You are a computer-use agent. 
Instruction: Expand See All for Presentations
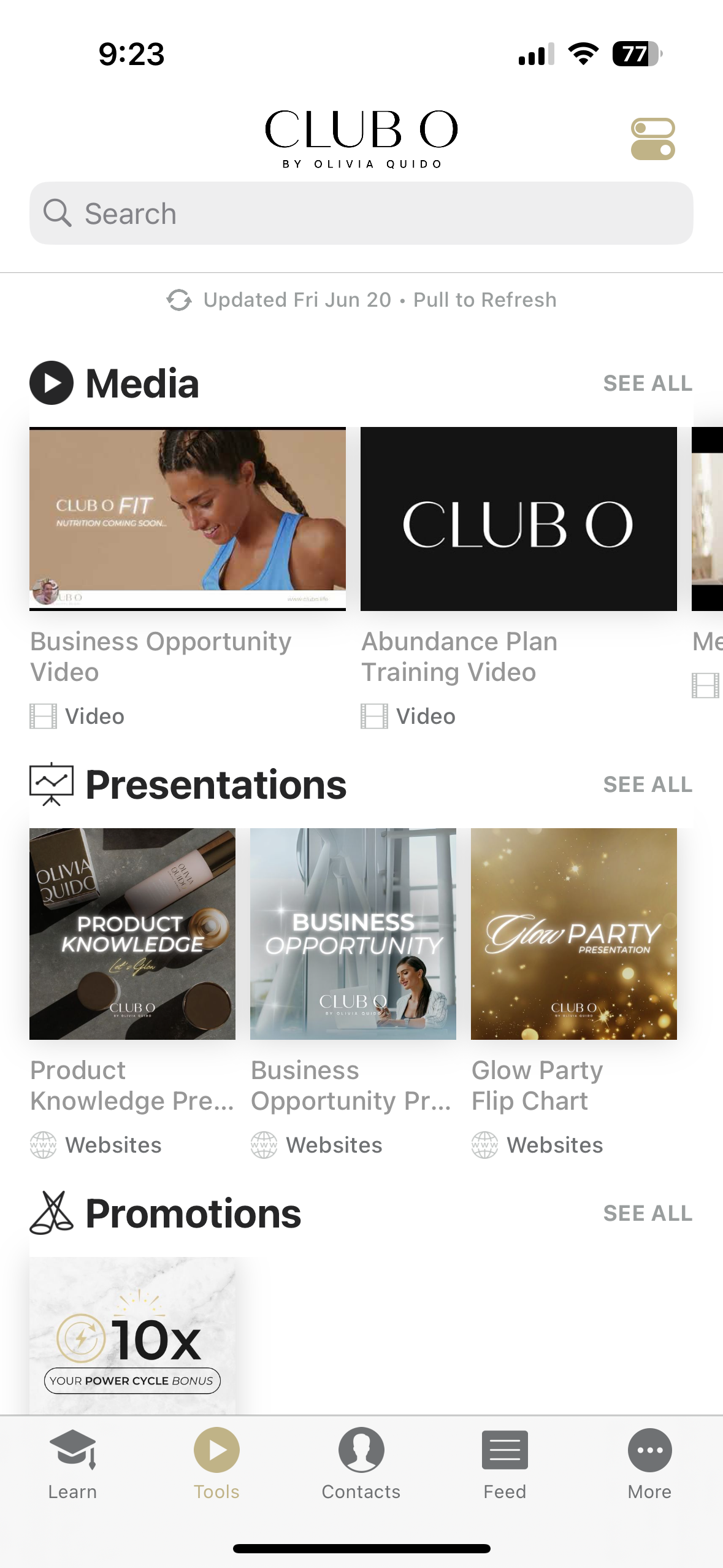coord(648,785)
